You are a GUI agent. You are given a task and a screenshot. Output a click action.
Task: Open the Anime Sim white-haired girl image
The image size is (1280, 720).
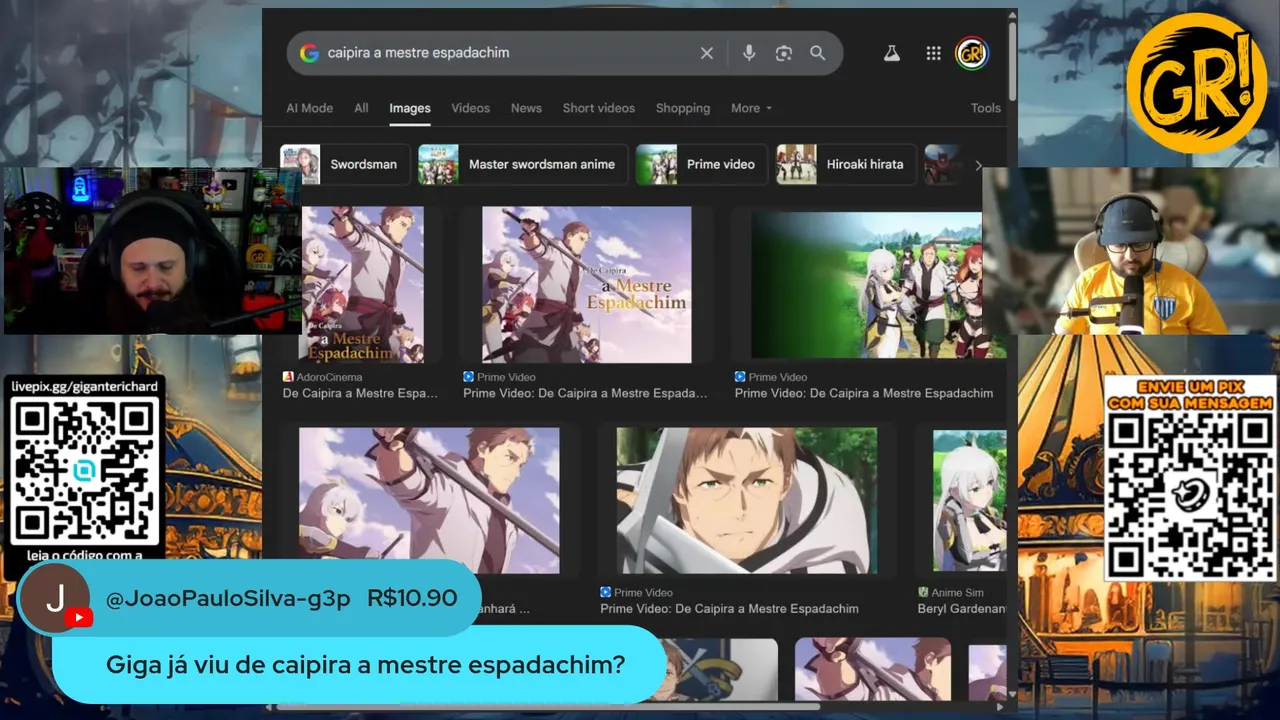(x=969, y=500)
